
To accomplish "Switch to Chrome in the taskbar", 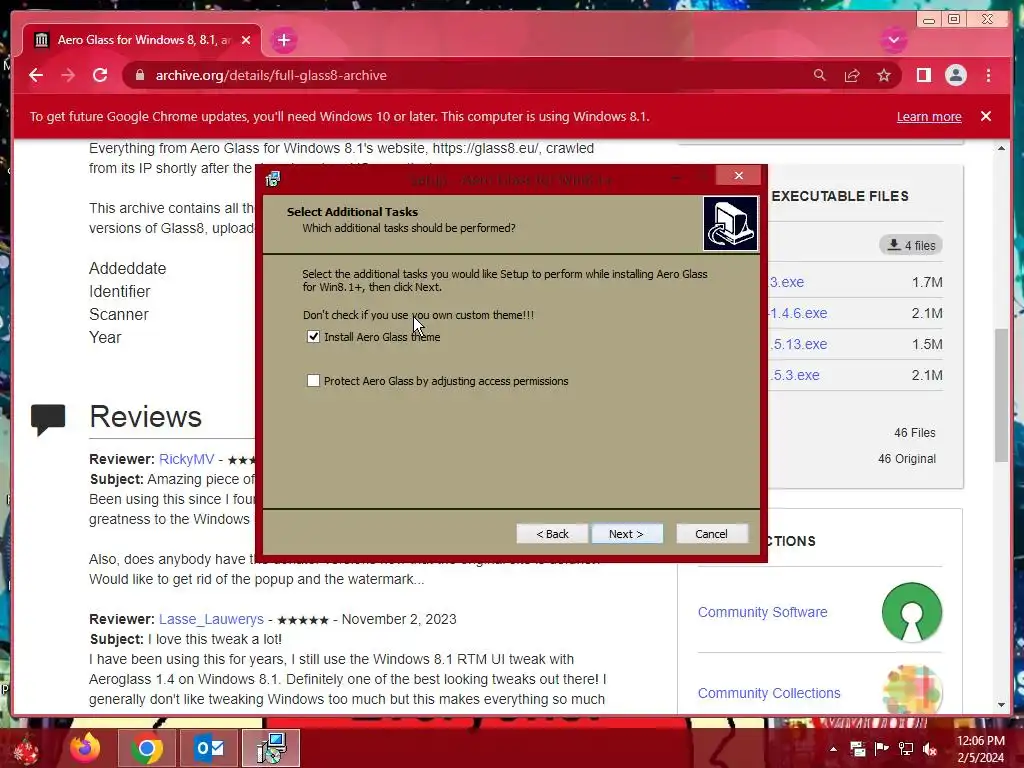I will coord(147,748).
